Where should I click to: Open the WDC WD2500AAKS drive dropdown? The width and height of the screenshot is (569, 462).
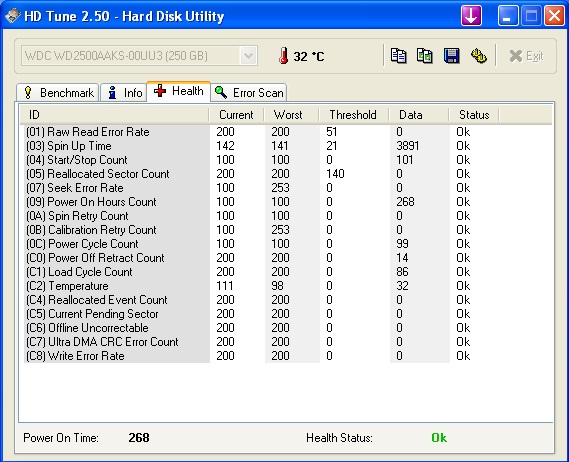(x=139, y=56)
